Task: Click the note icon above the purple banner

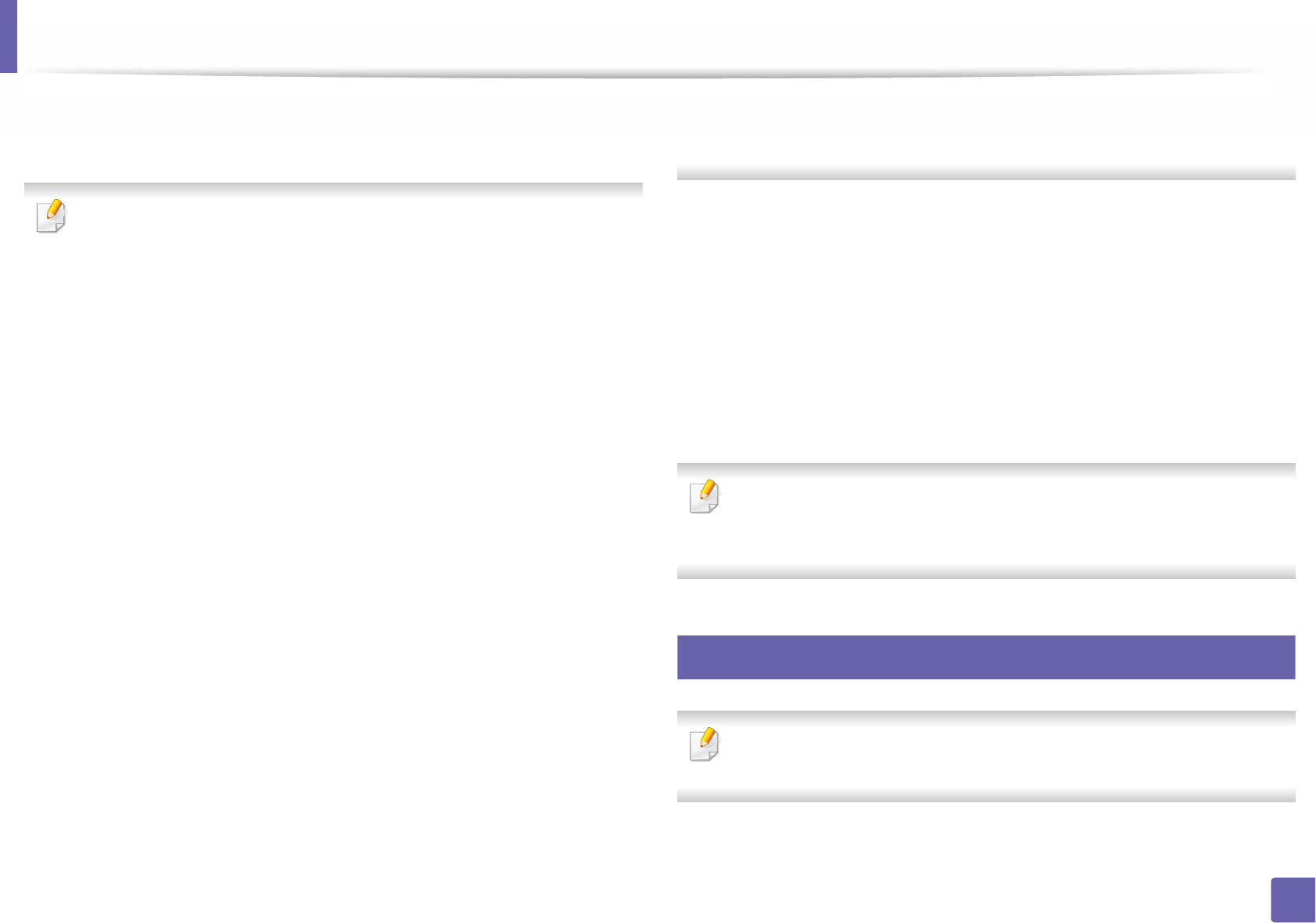Action: (x=705, y=497)
